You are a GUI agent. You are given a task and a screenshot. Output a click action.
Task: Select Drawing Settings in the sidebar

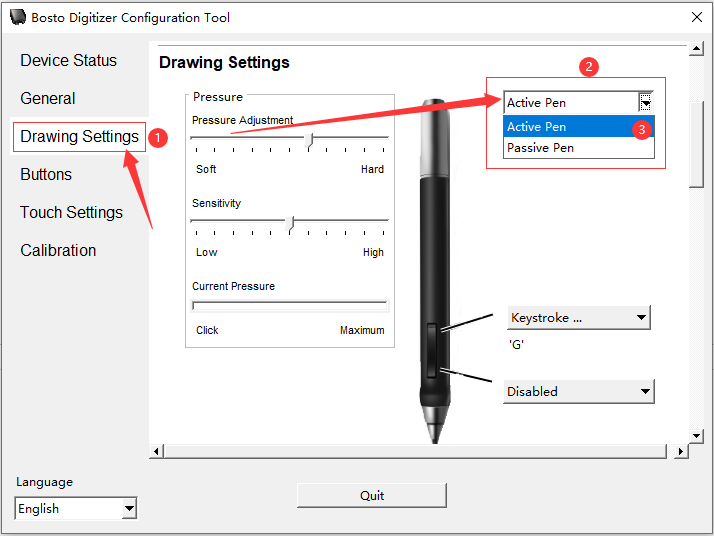[79, 137]
